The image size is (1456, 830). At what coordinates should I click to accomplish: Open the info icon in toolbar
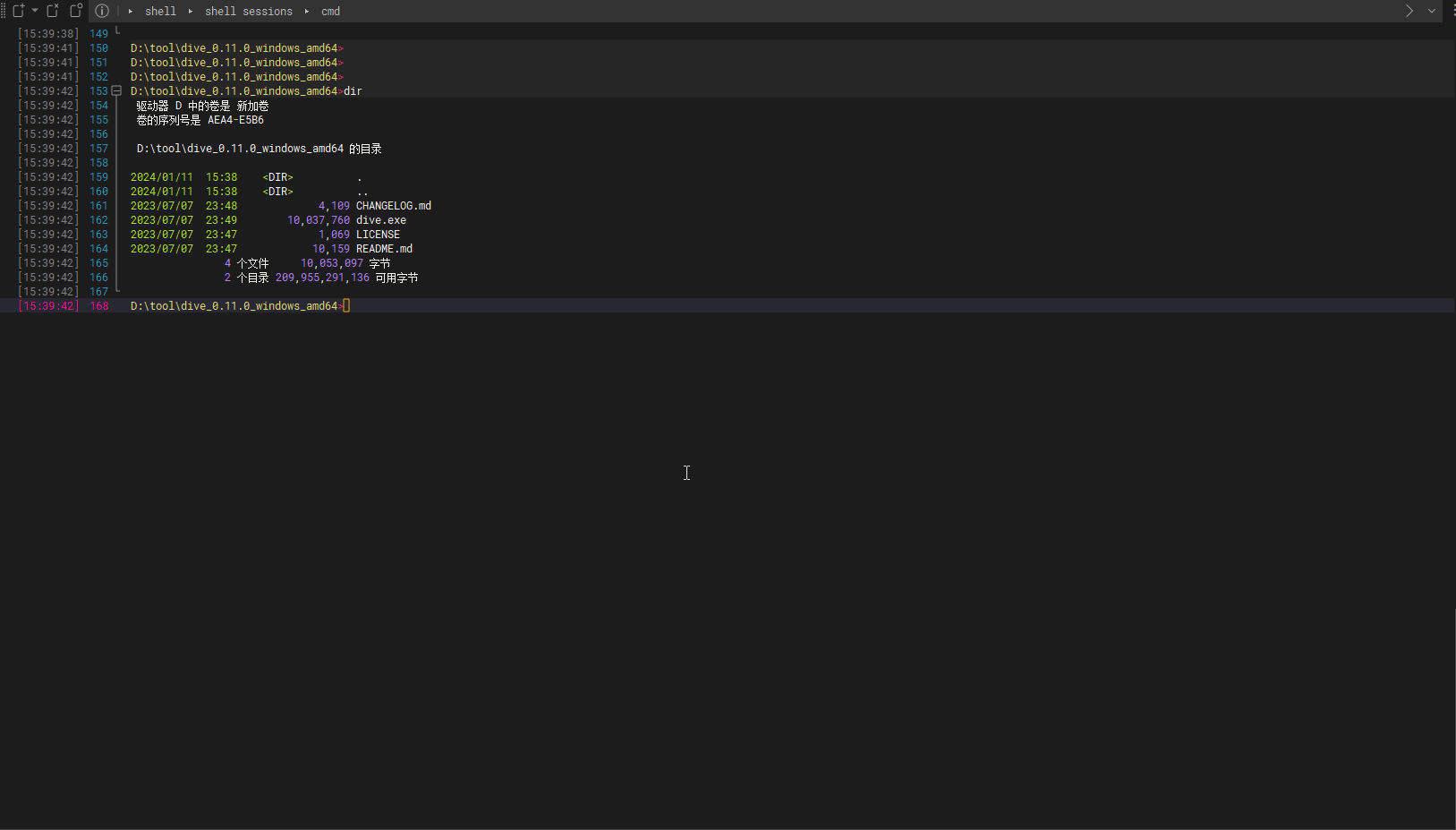tap(102, 11)
